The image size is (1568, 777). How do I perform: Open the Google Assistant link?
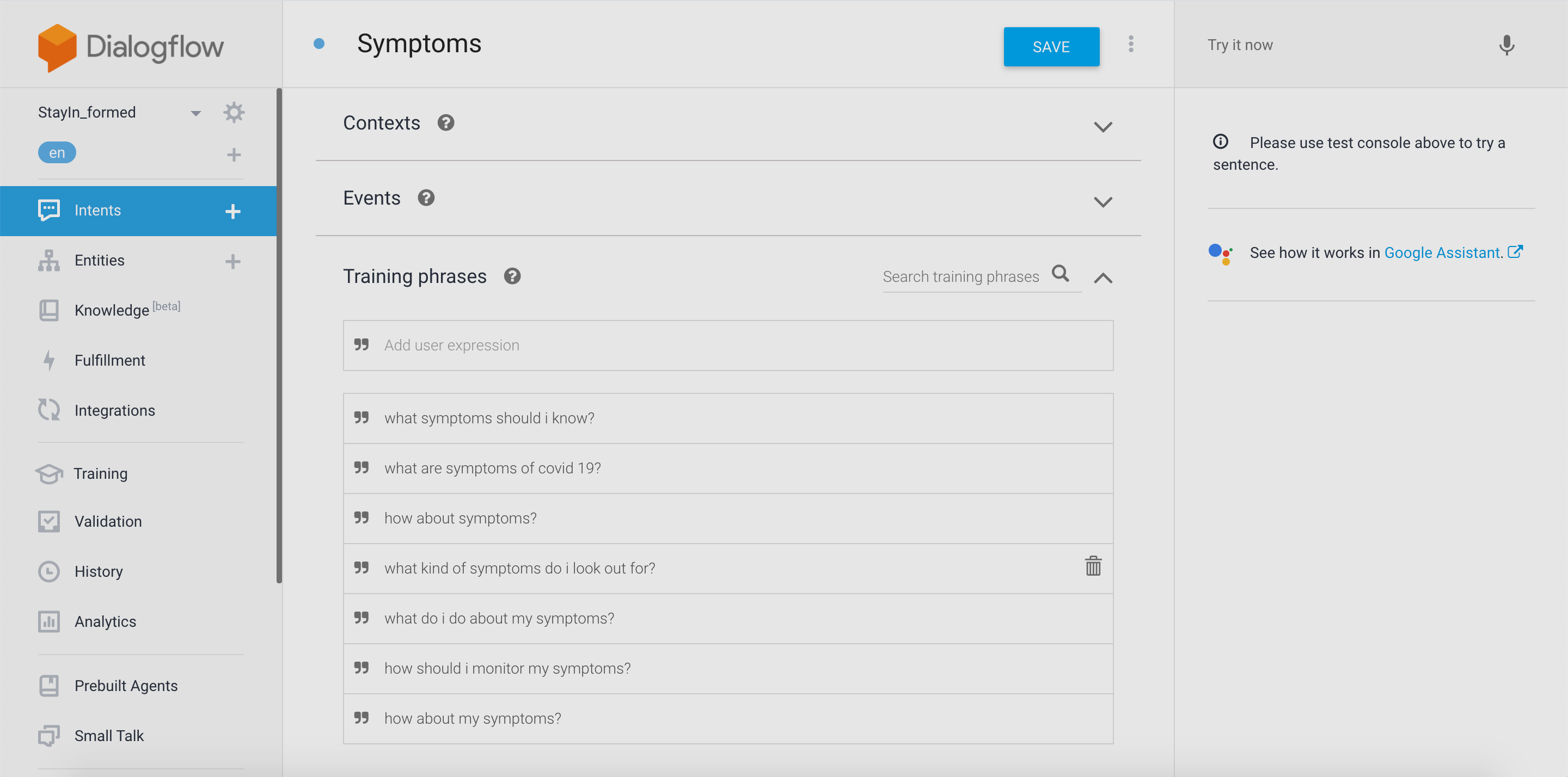[x=1441, y=252]
